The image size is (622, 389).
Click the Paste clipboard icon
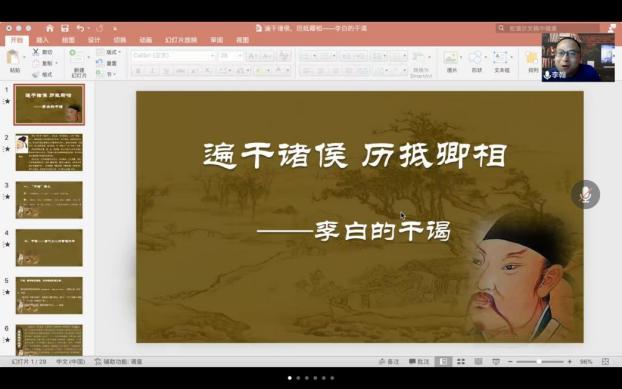click(x=13, y=57)
